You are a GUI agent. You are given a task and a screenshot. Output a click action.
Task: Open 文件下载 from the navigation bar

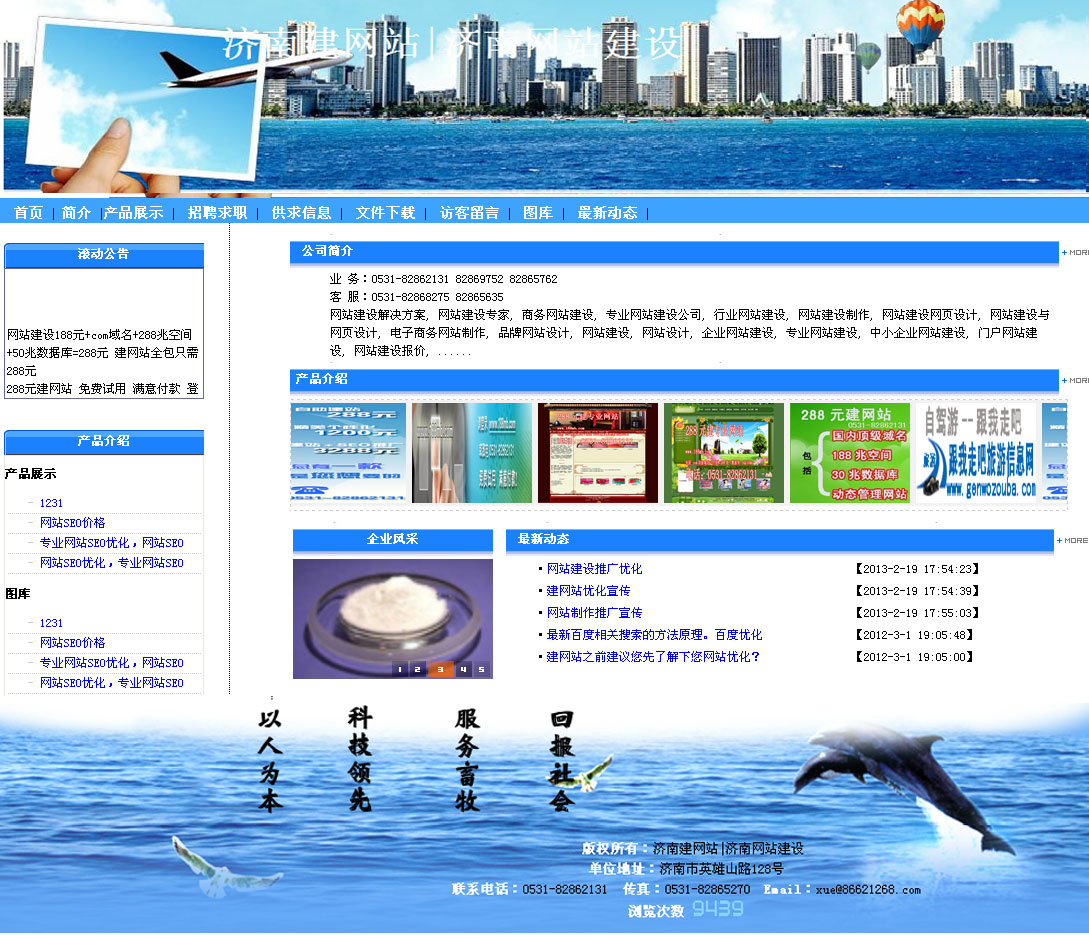pyautogui.click(x=385, y=213)
